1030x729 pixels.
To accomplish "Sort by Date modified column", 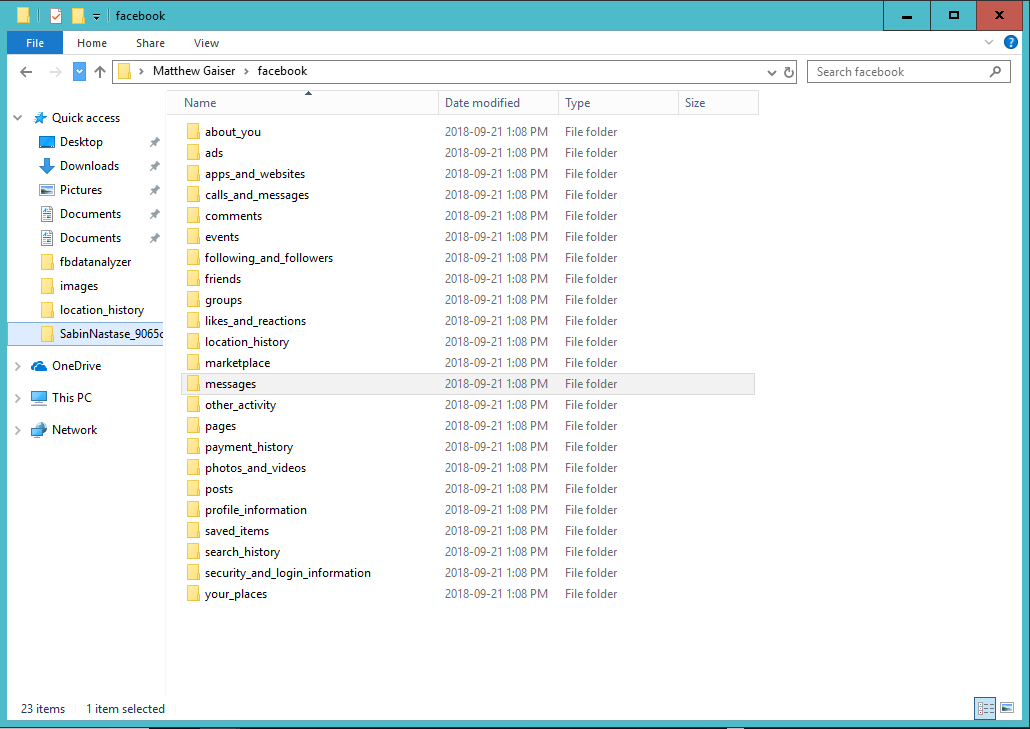I will 498,102.
